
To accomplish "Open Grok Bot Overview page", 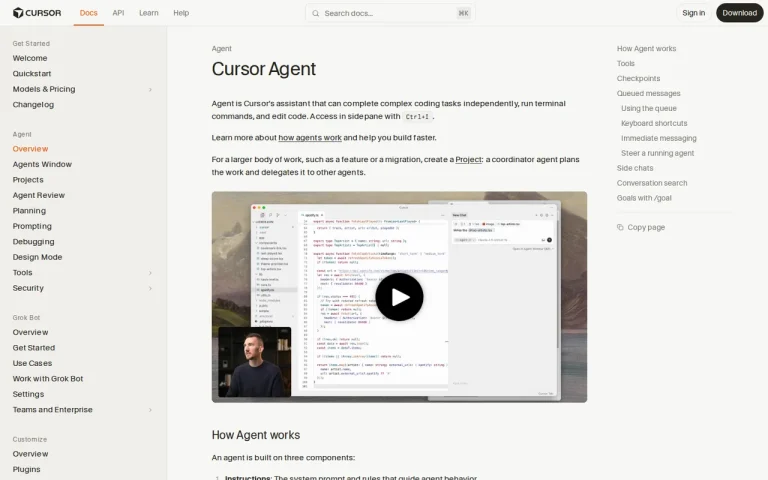I will click(30, 332).
